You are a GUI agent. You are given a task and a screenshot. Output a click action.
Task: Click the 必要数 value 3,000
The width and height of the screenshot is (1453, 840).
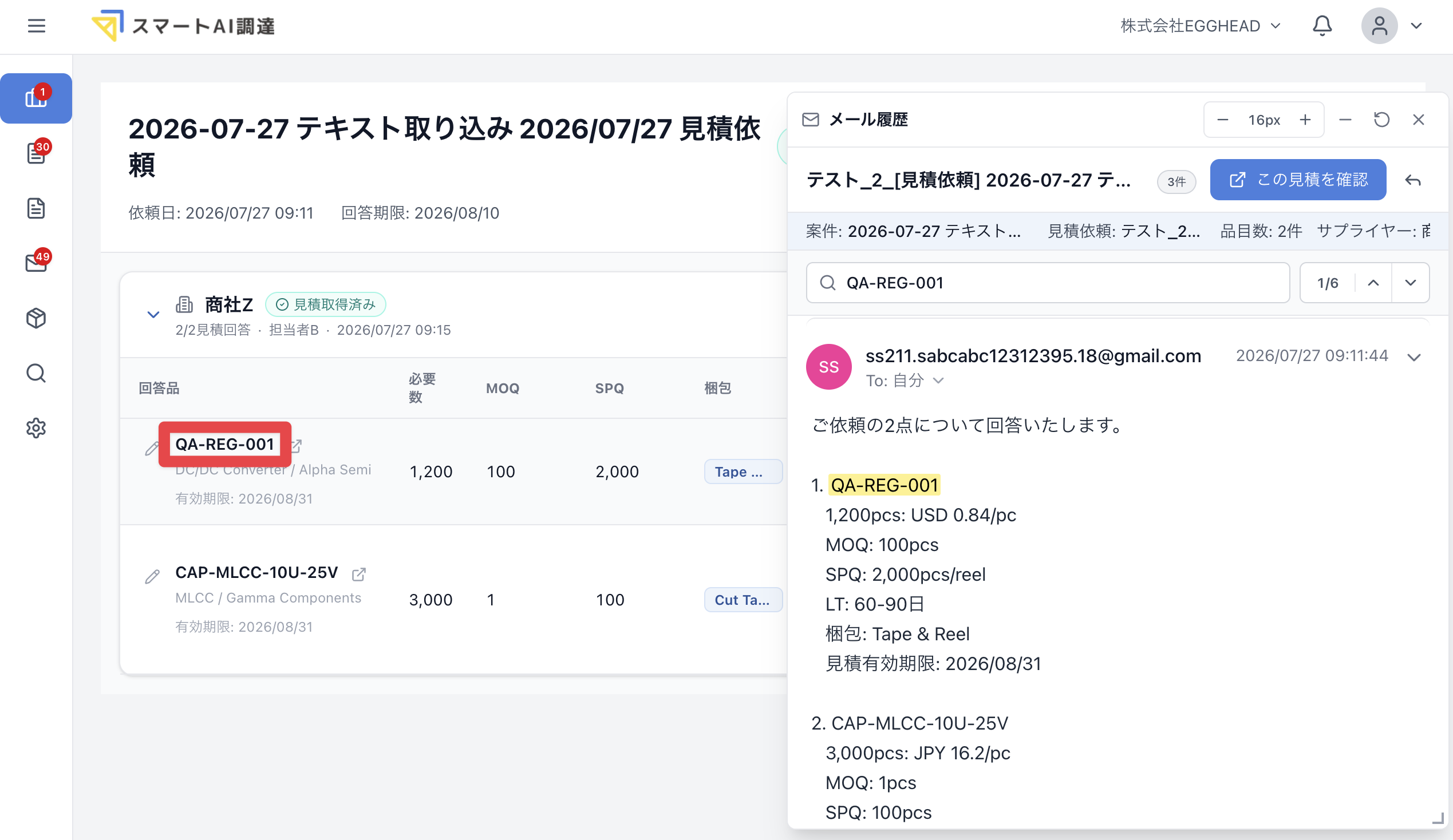431,600
